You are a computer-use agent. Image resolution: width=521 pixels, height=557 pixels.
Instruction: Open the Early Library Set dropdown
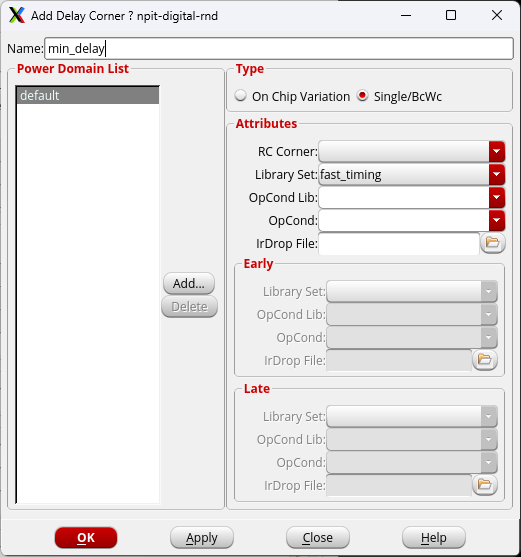click(489, 291)
